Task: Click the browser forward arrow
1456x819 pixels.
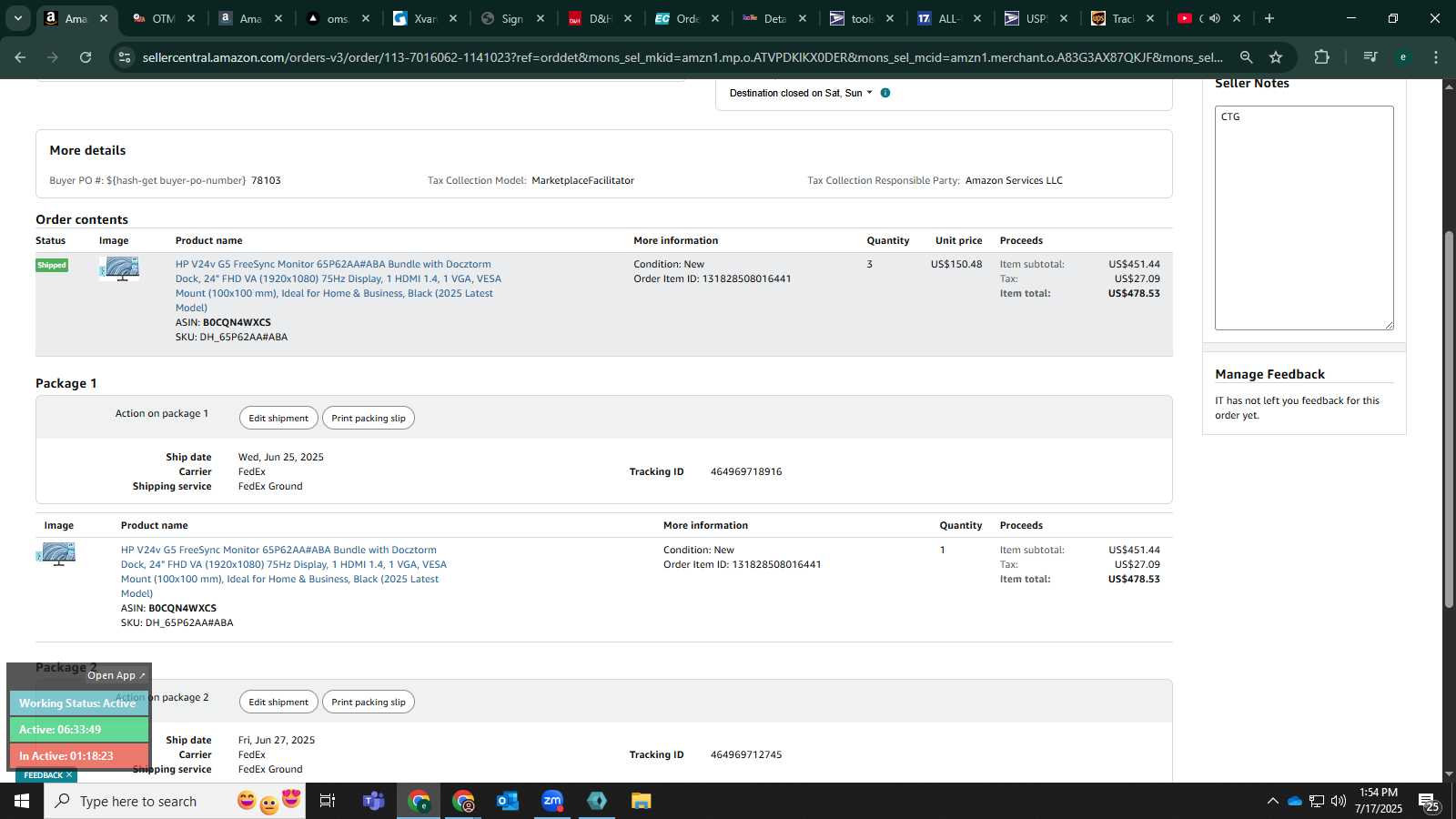Action: tap(53, 57)
